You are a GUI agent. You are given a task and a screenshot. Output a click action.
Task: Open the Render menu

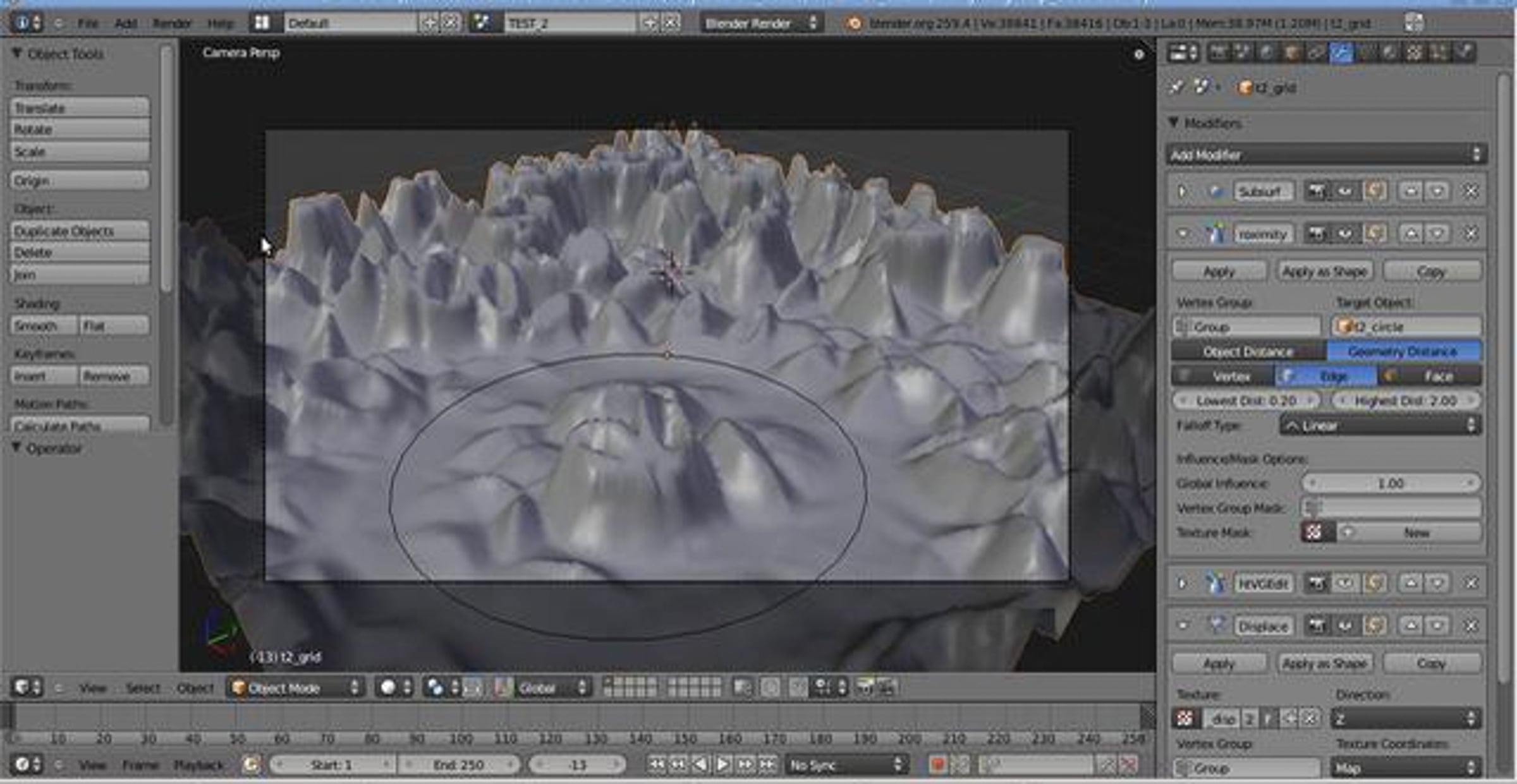[171, 23]
